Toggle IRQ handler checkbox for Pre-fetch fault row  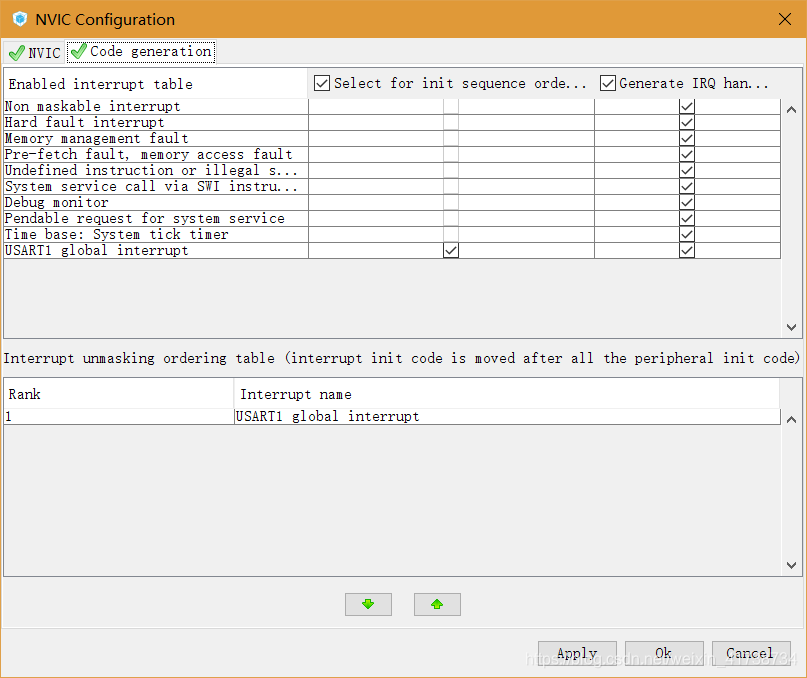coord(687,154)
